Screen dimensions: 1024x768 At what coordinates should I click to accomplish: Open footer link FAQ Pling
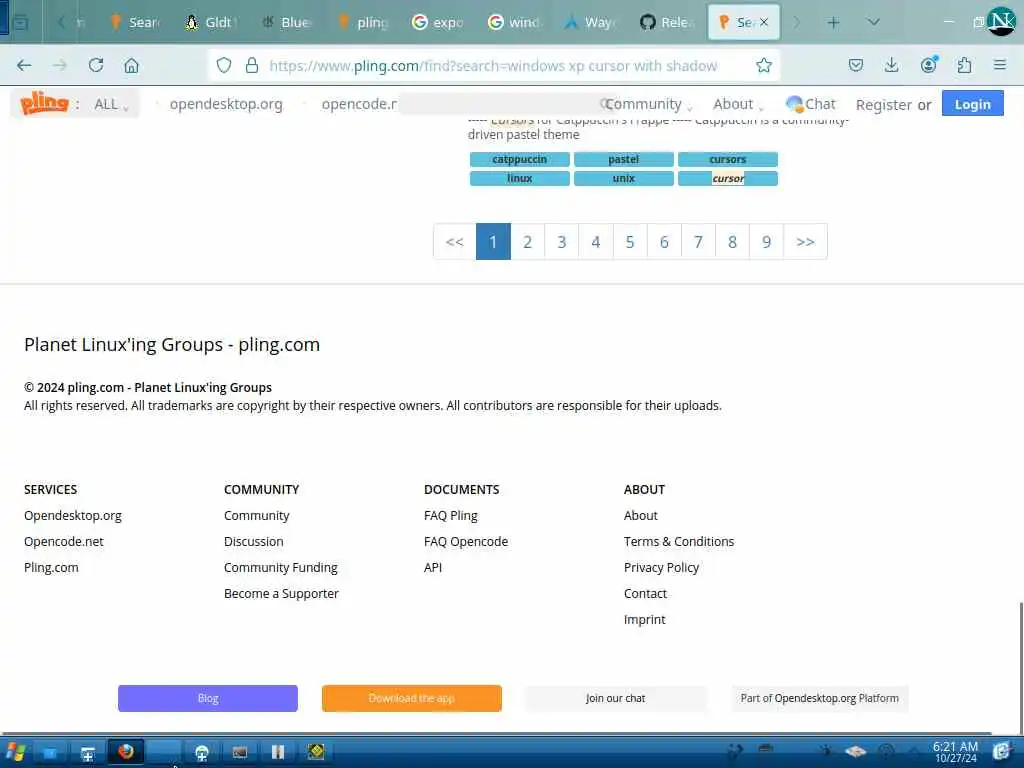(x=451, y=515)
